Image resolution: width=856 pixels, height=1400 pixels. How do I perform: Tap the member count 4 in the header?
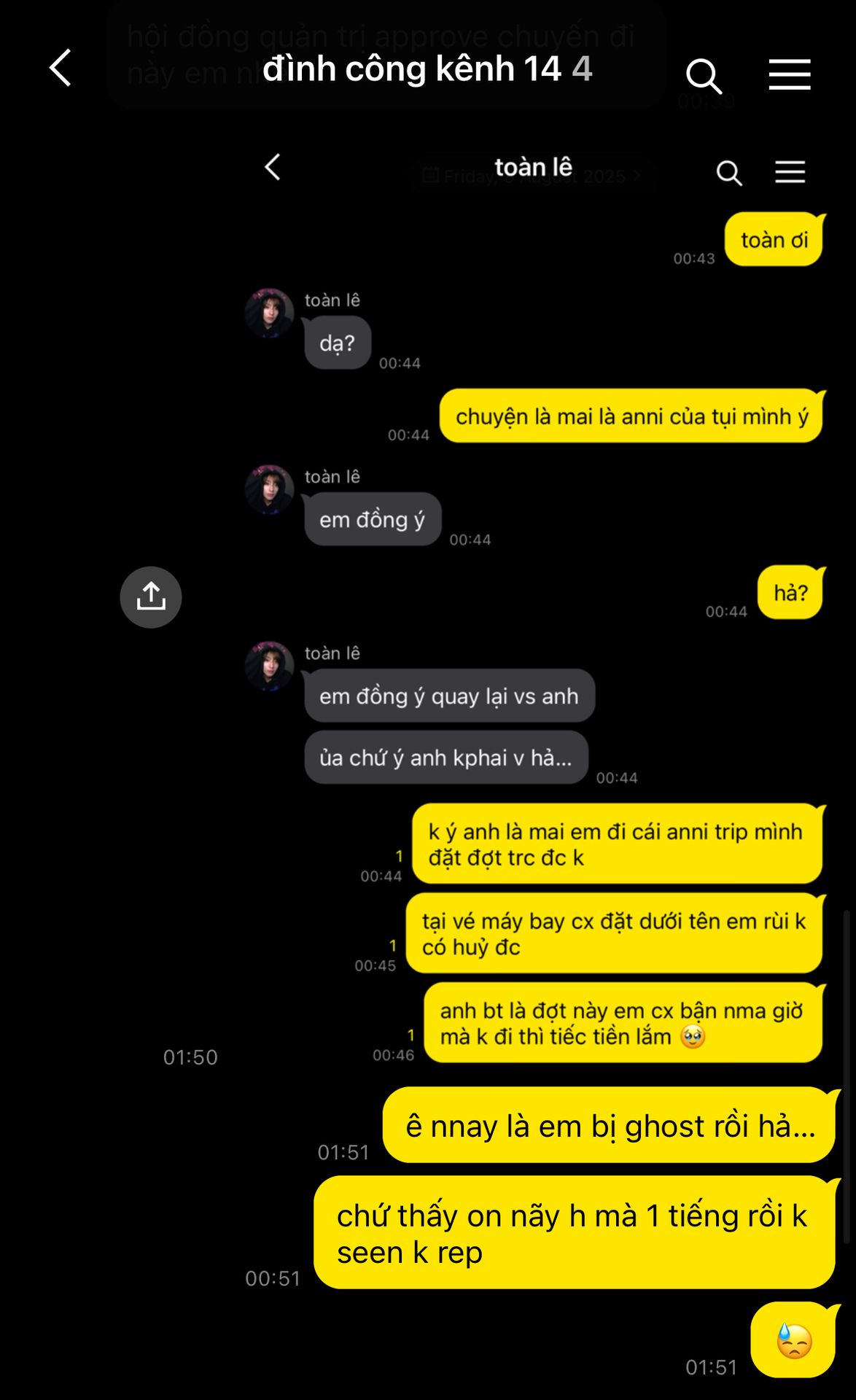click(x=582, y=69)
